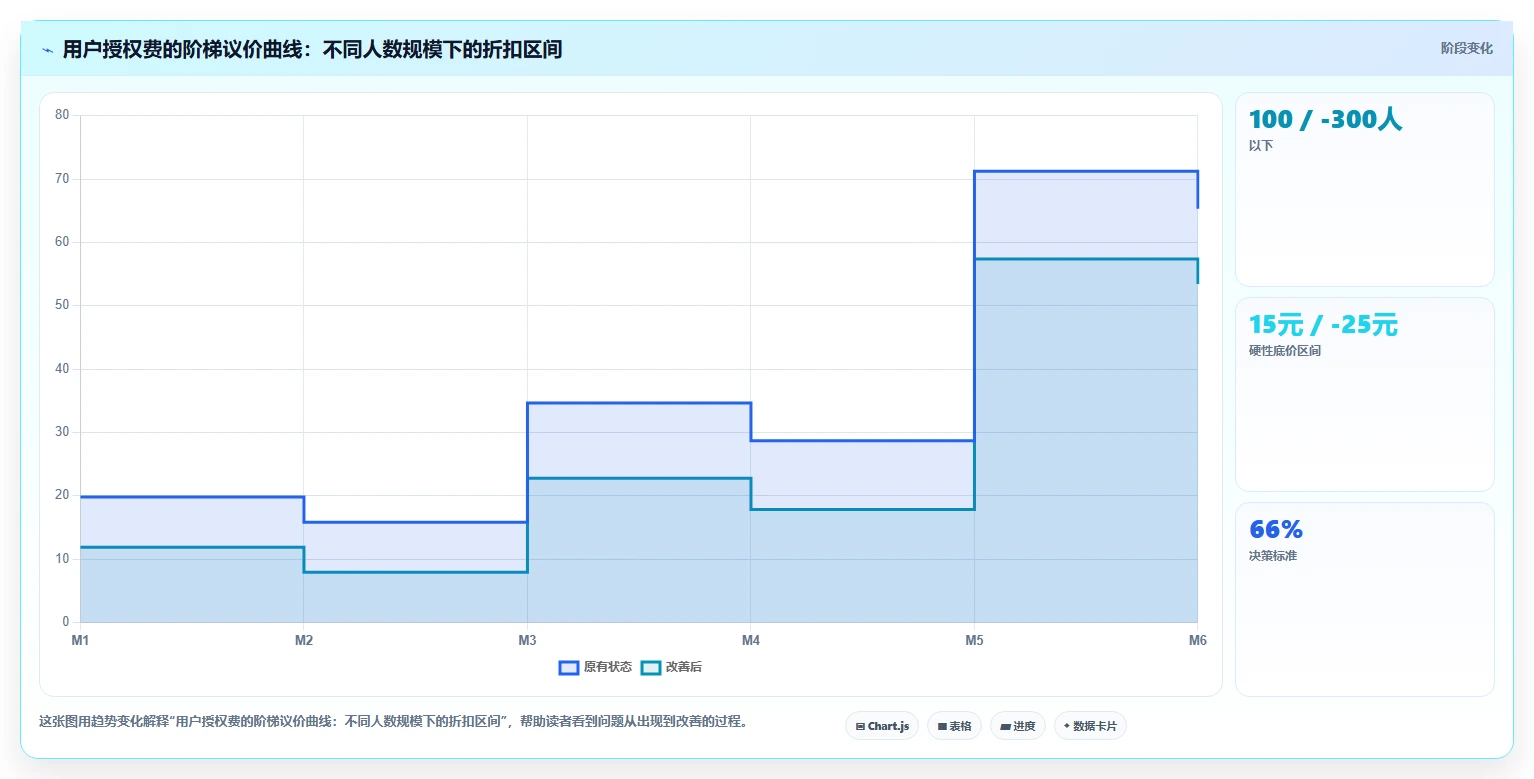
Task: Click the M1 label on the x-axis
Action: coord(80,641)
